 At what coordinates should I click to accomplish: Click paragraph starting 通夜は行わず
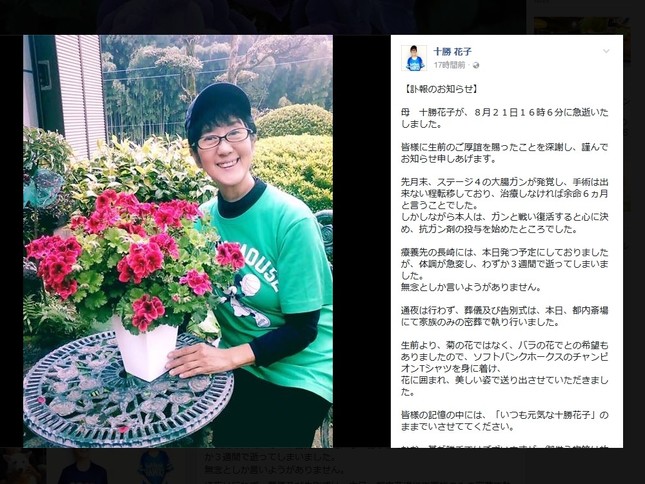(505, 316)
